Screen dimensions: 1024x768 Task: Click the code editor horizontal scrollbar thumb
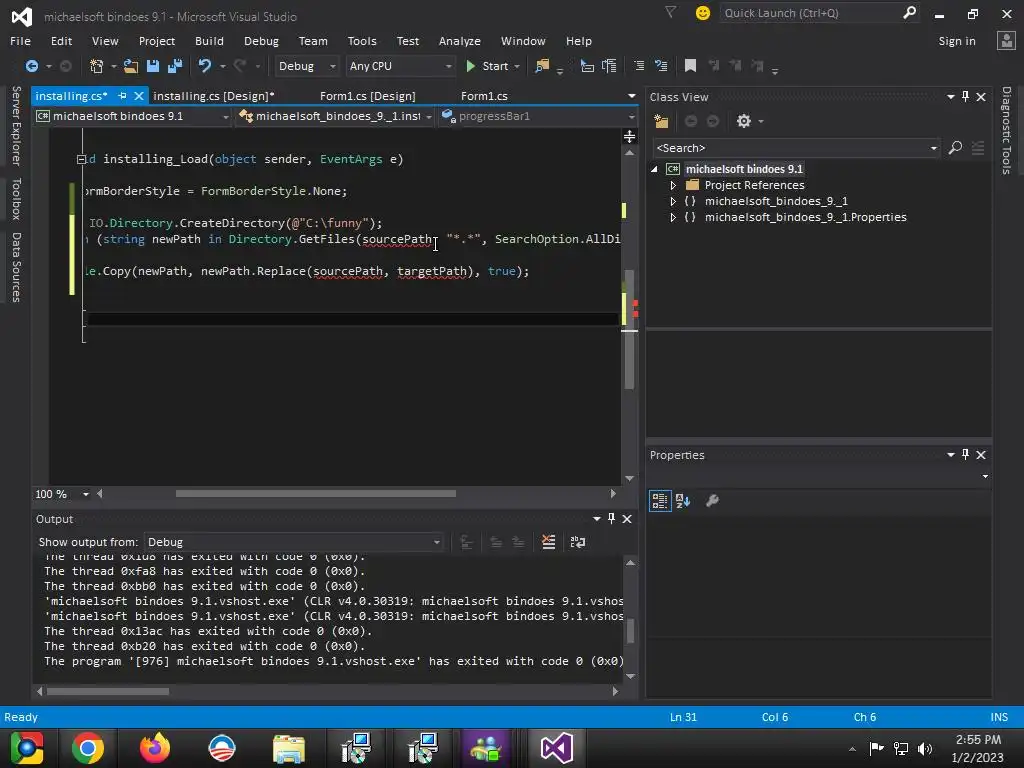coord(315,494)
